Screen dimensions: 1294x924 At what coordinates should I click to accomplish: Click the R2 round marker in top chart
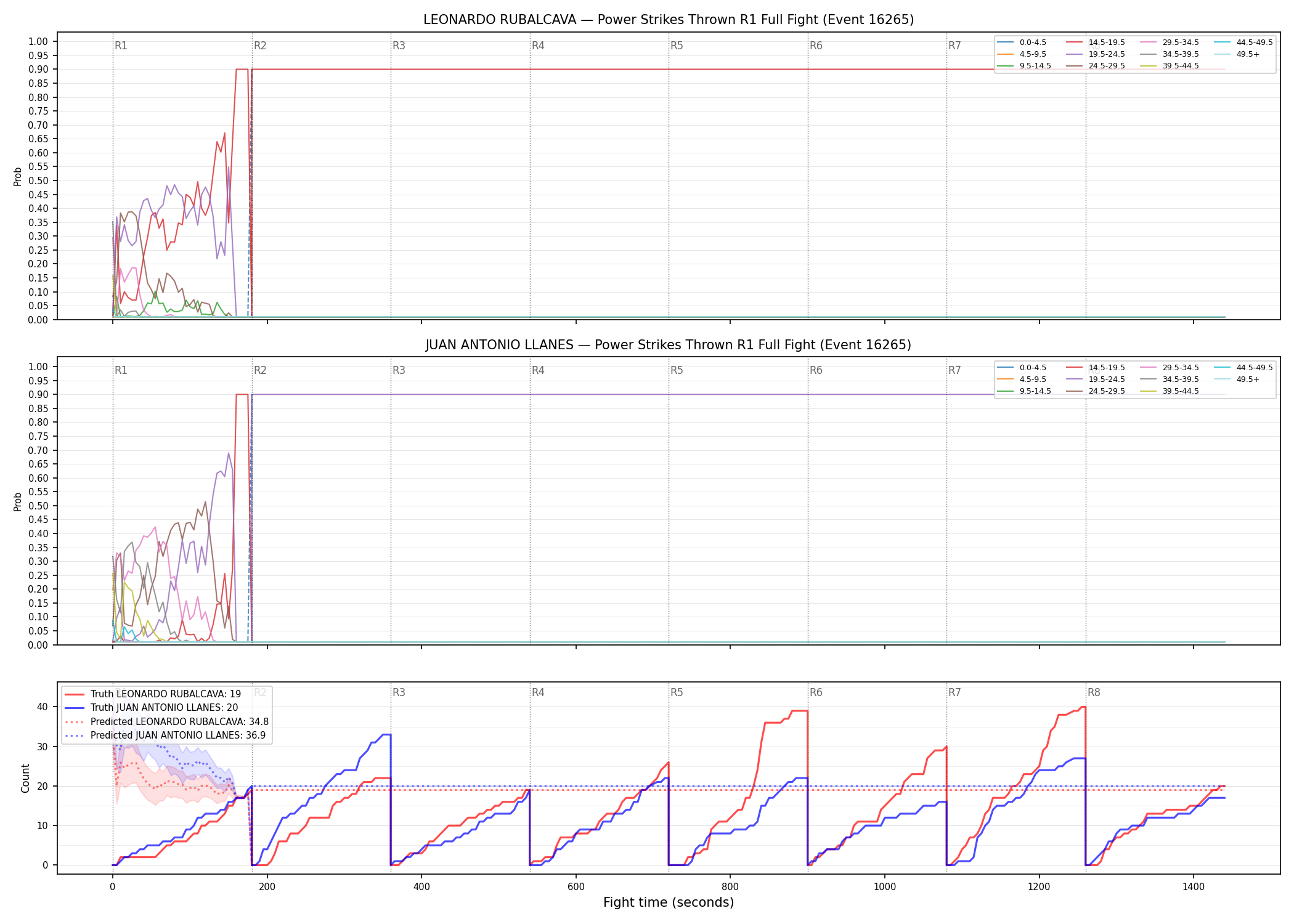click(260, 46)
